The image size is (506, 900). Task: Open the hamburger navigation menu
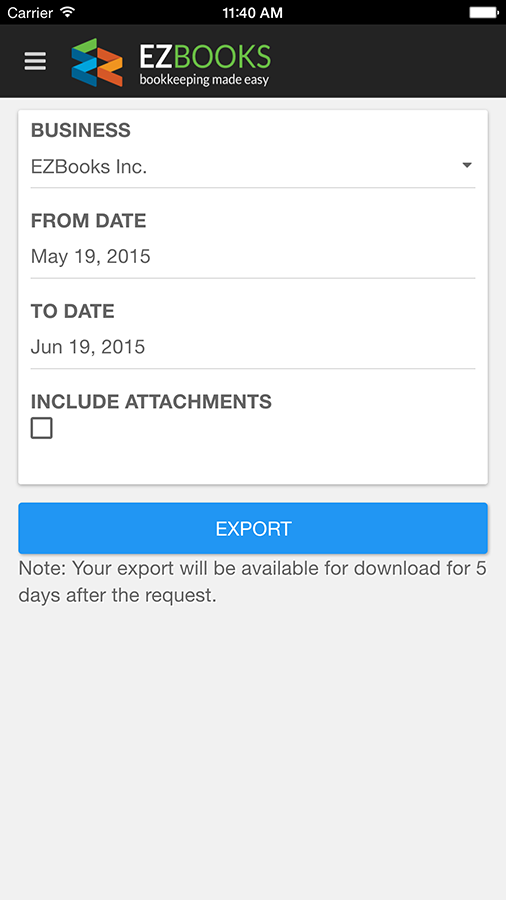point(35,61)
